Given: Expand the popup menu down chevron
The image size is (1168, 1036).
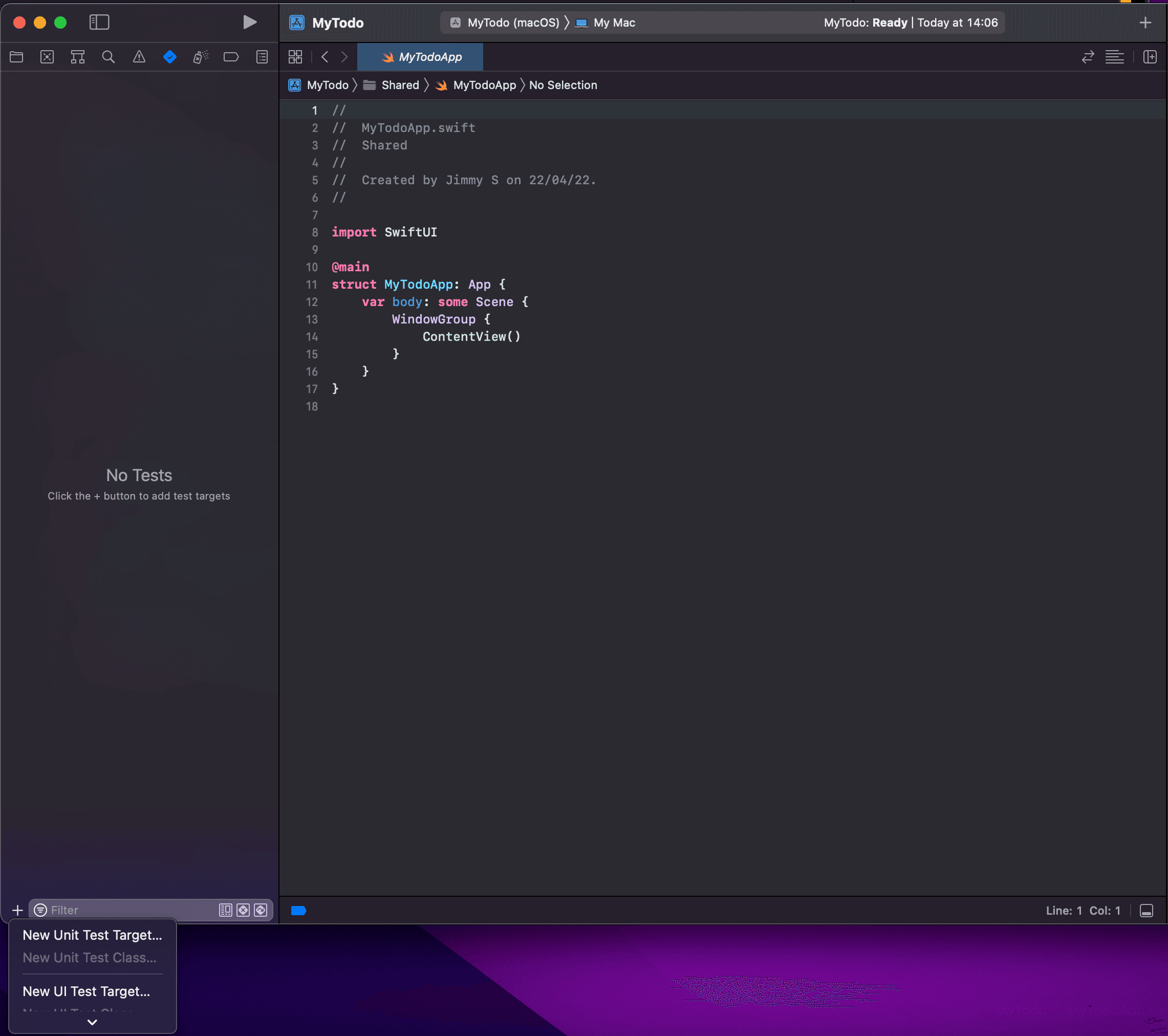Looking at the screenshot, I should [x=92, y=1022].
